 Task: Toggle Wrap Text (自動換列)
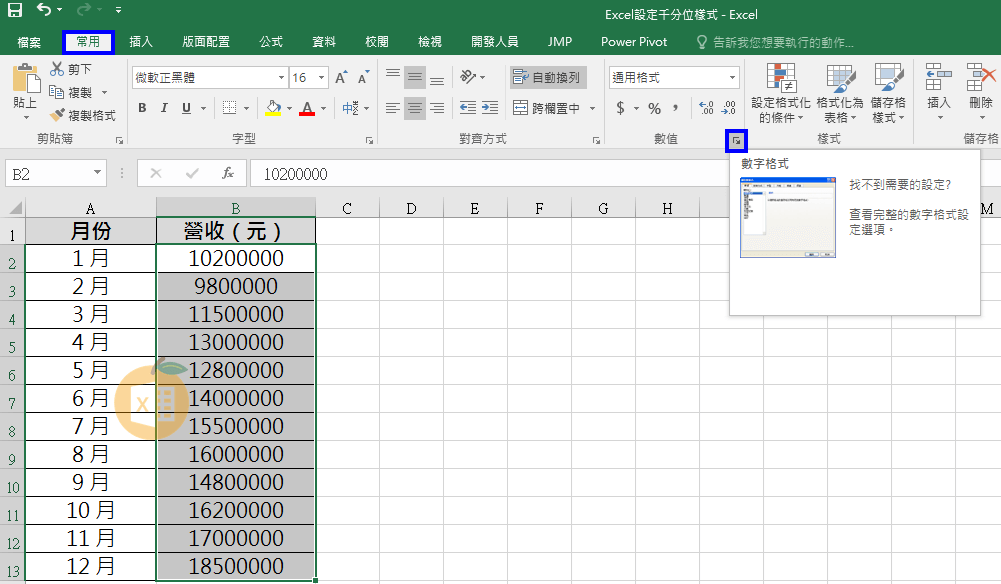(546, 77)
